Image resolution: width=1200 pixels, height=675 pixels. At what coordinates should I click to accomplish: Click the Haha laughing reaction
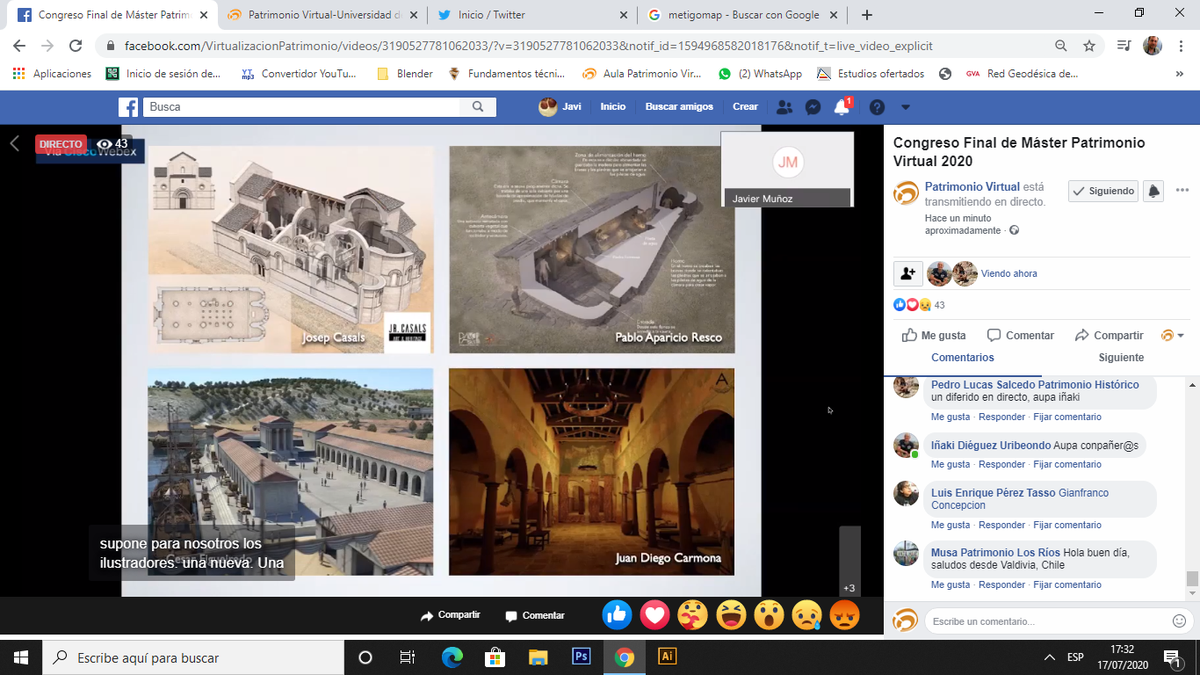coord(731,616)
